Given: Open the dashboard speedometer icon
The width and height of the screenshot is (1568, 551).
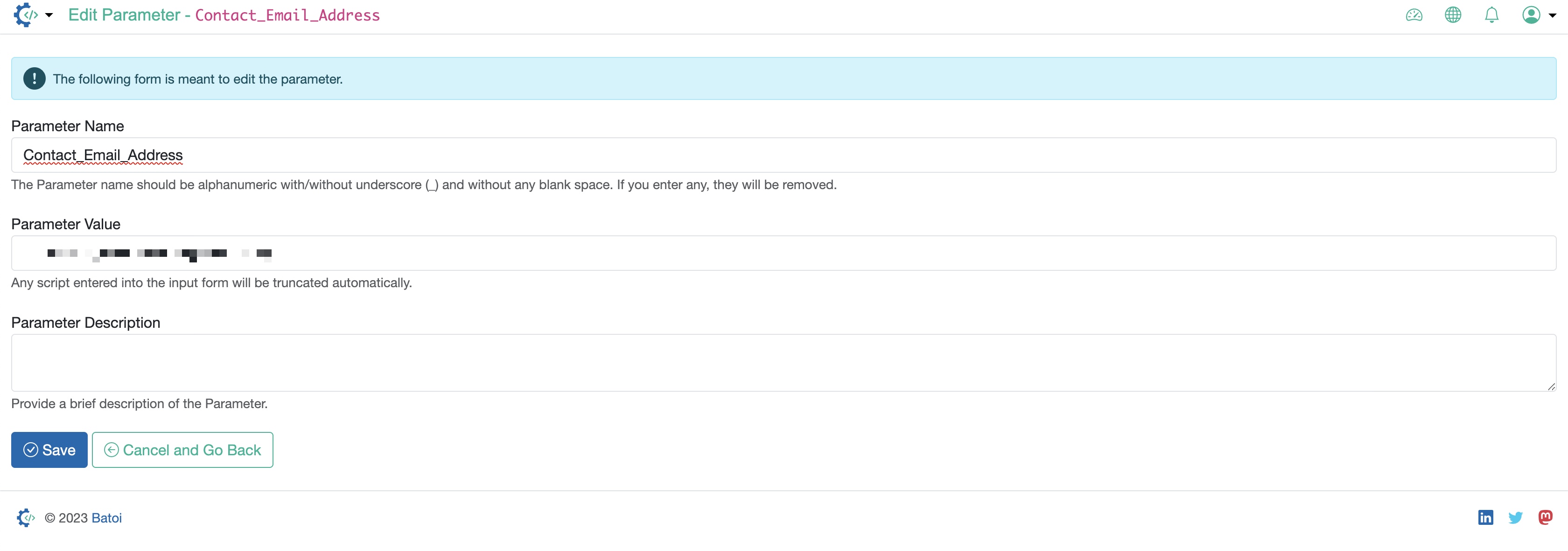Looking at the screenshot, I should (1414, 14).
